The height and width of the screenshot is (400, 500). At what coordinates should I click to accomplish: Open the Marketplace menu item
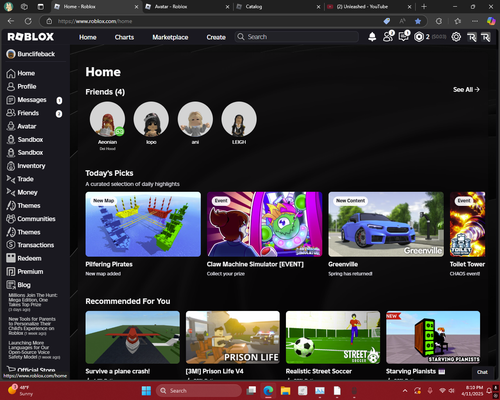tap(170, 37)
